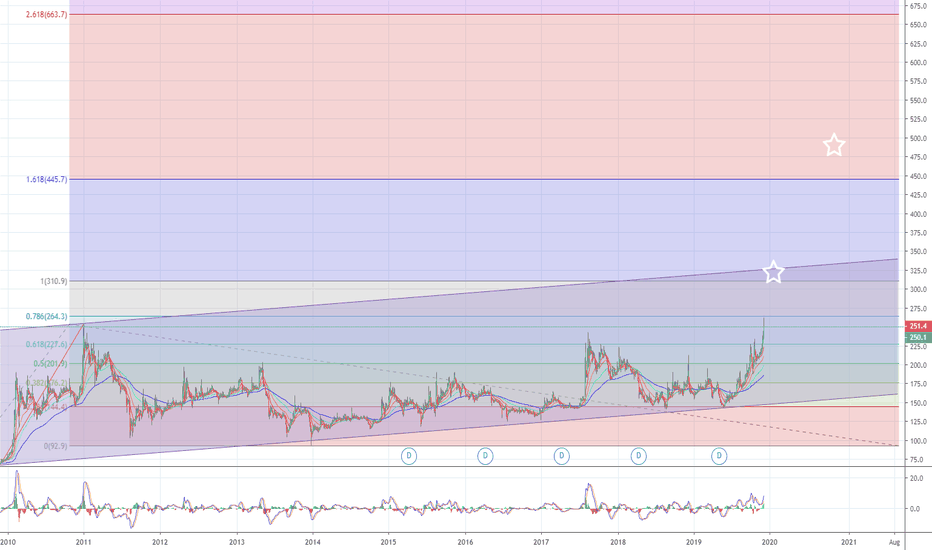Viewport: 932px width, 550px height.
Task: Select the 1(310.9) Fibonacci label
Action: [x=53, y=281]
